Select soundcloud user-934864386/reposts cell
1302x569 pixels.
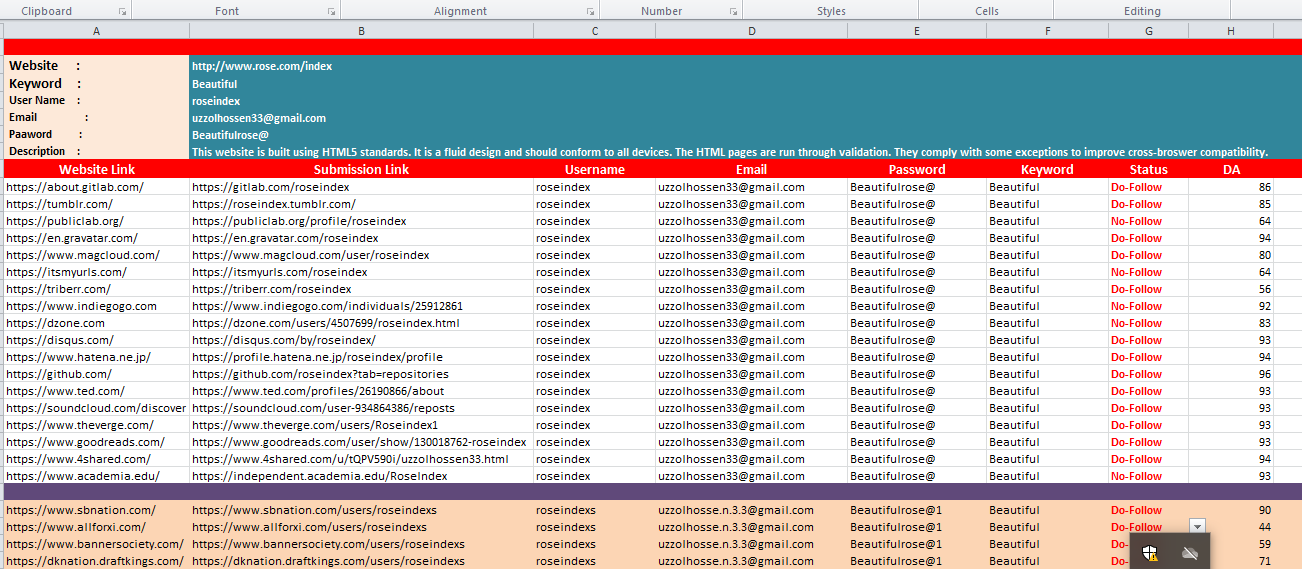point(361,408)
